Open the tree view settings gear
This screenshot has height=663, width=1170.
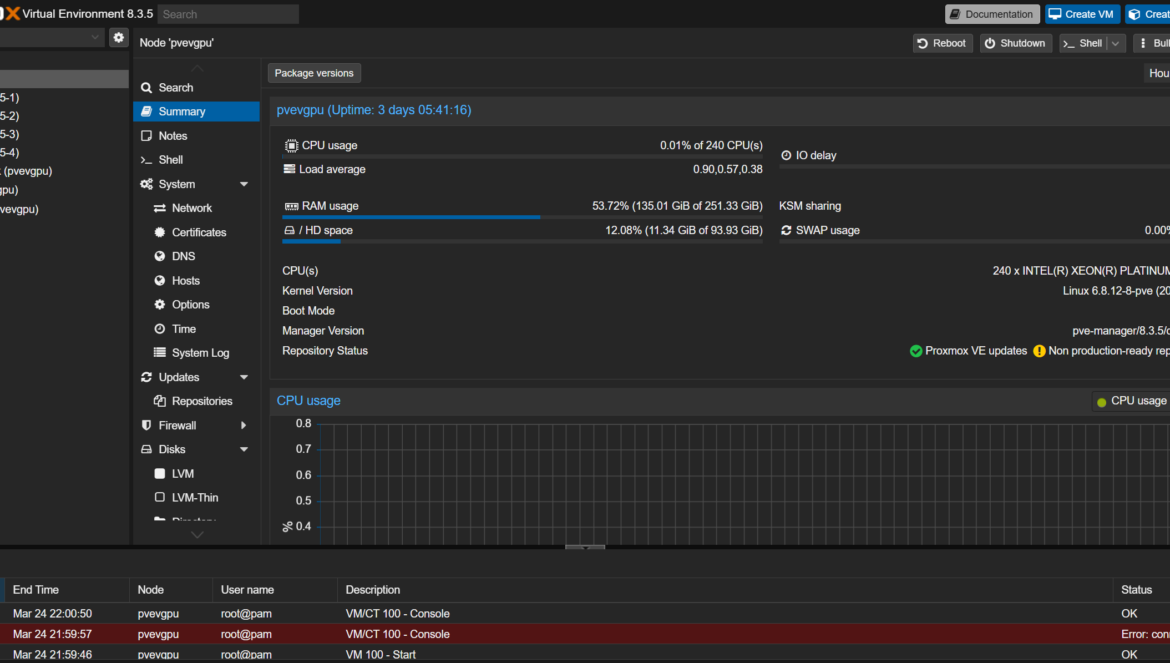[x=119, y=37]
